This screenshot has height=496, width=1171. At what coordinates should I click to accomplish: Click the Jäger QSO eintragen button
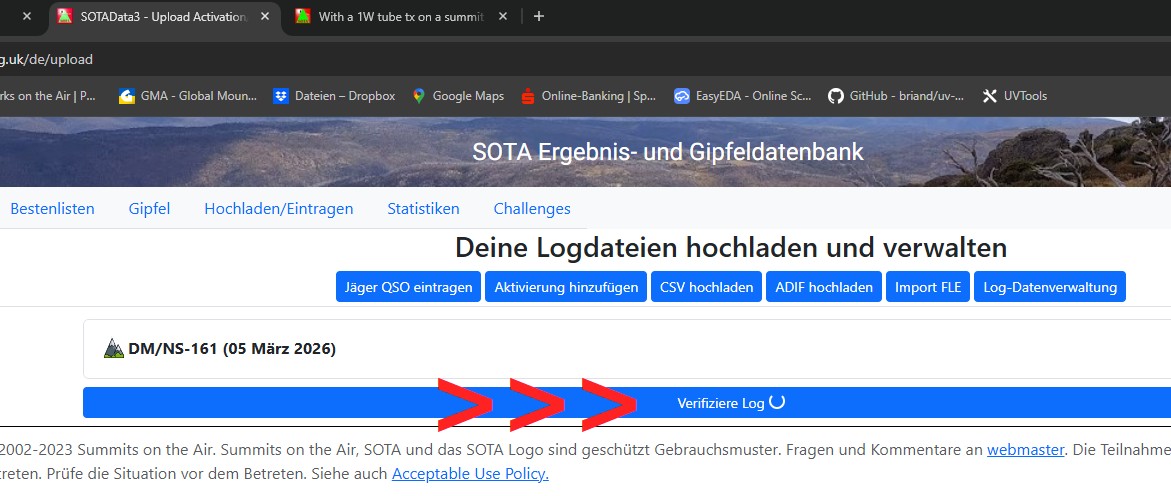pos(408,287)
